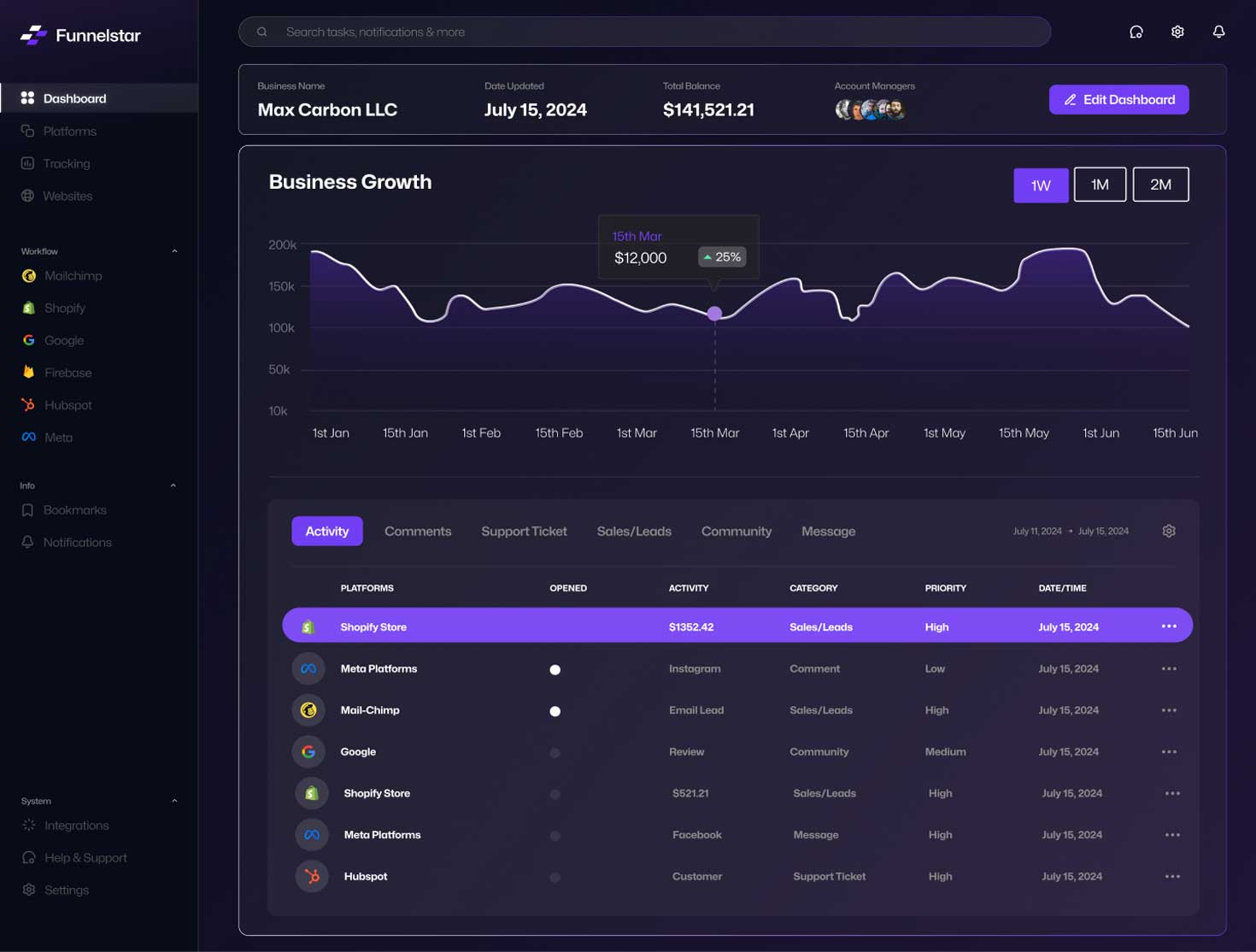Open the Dashboard menu item
The height and width of the screenshot is (952, 1256).
click(99, 98)
